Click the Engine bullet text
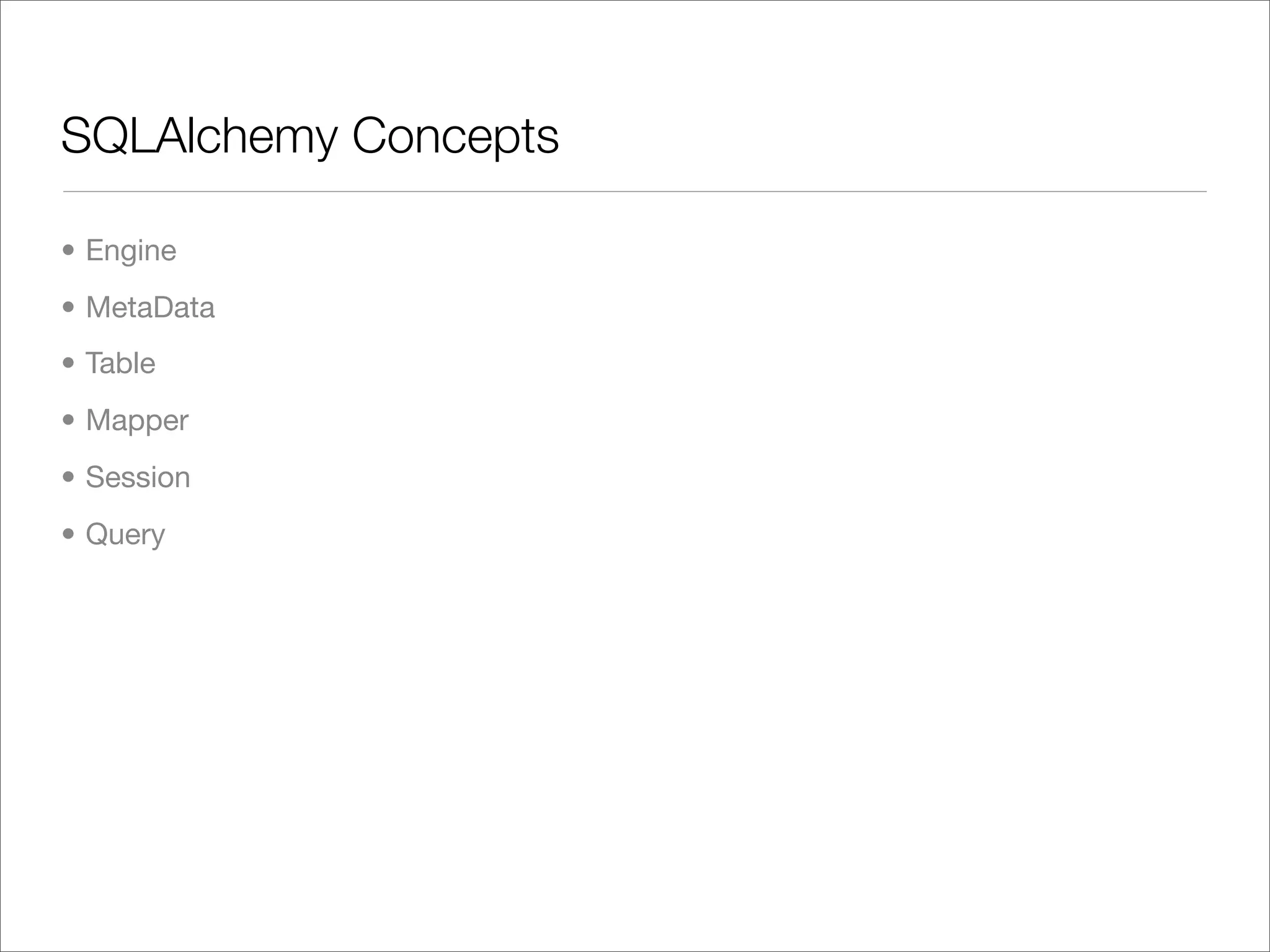The height and width of the screenshot is (952, 1270). (x=131, y=252)
